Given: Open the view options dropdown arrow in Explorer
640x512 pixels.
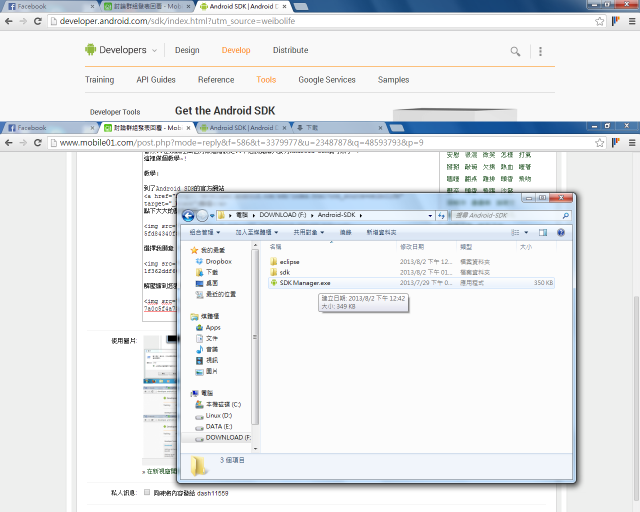Looking at the screenshot, I should [x=526, y=232].
